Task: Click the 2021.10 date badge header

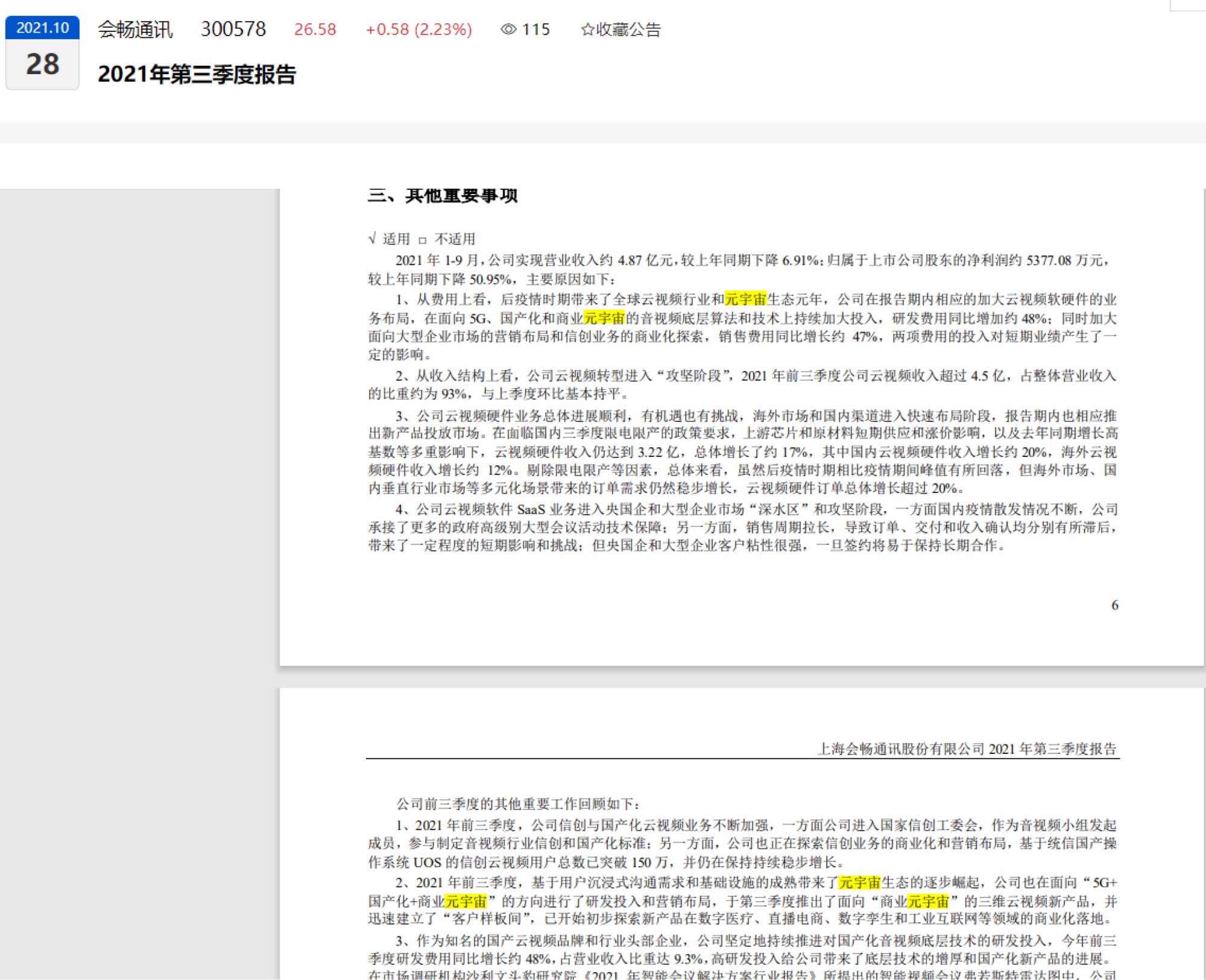Action: pyautogui.click(x=42, y=28)
